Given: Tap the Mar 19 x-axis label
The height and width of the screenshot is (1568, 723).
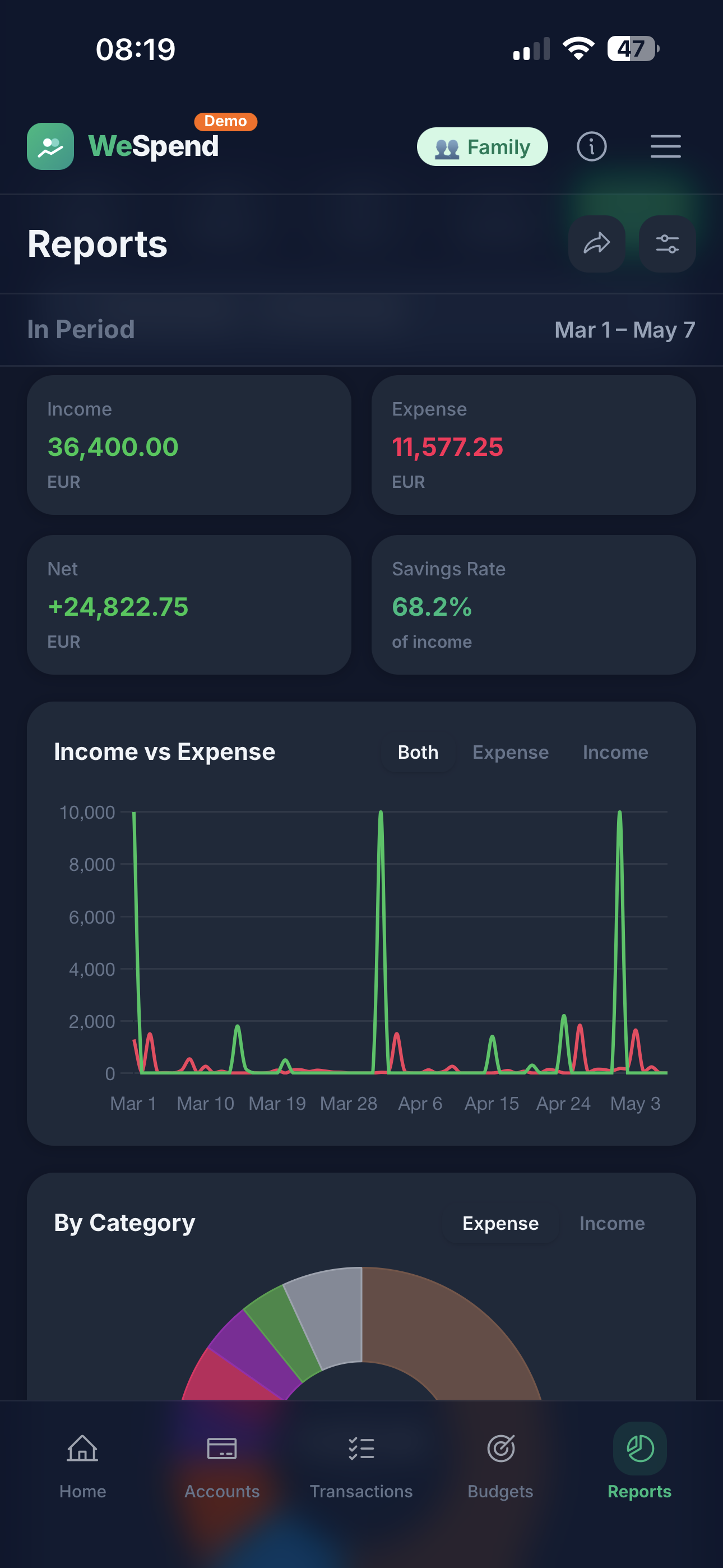Looking at the screenshot, I should click(x=277, y=1104).
